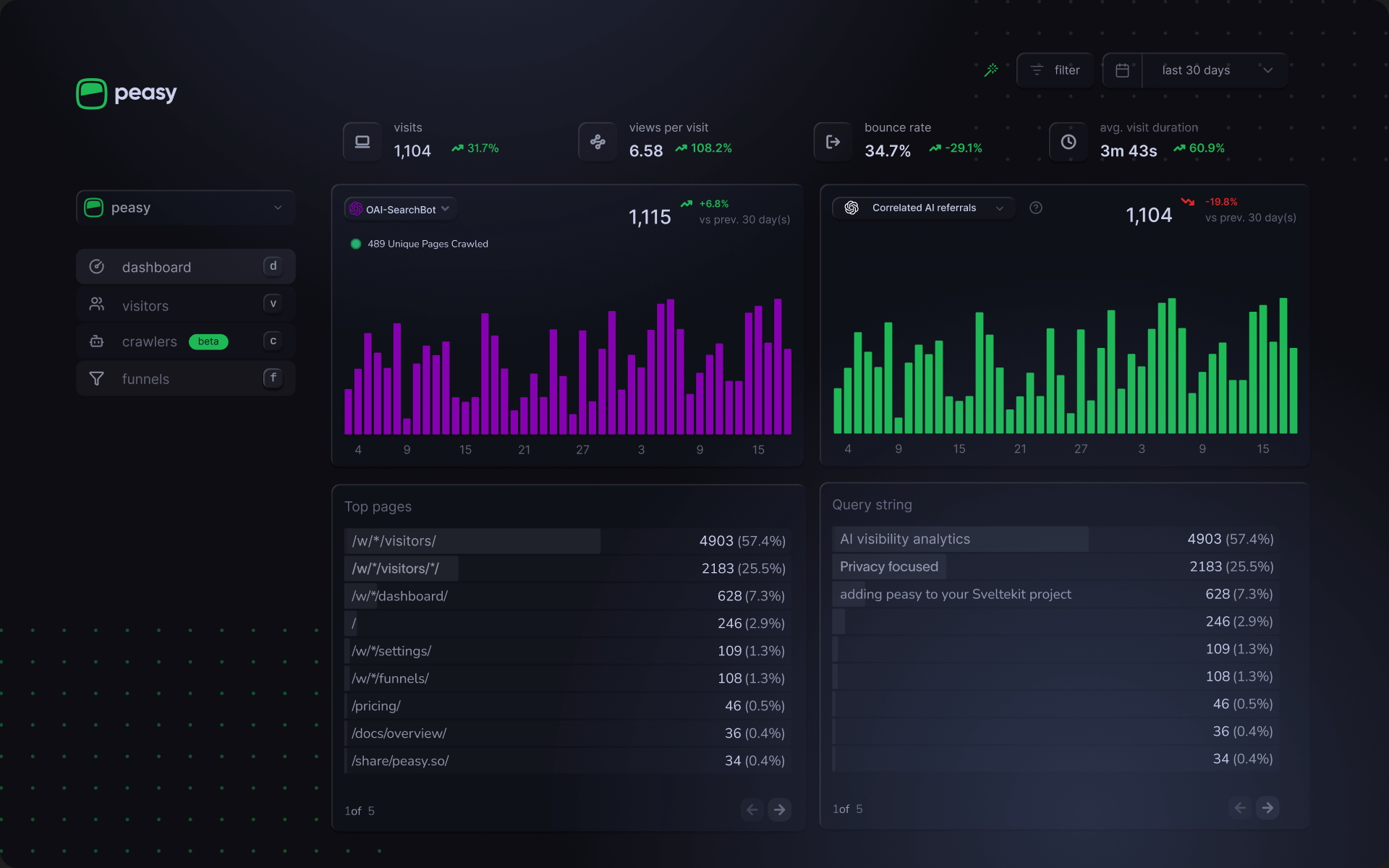Click the monitor icon on the visits card
The image size is (1389, 868).
click(x=362, y=141)
